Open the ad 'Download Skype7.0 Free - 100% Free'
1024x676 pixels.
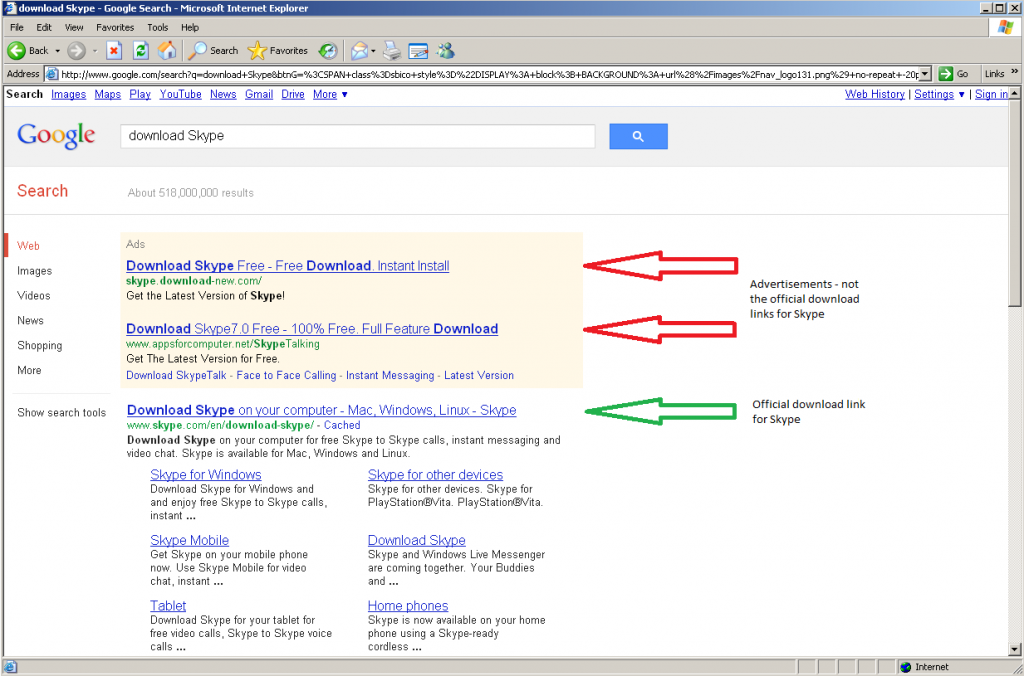tap(312, 329)
